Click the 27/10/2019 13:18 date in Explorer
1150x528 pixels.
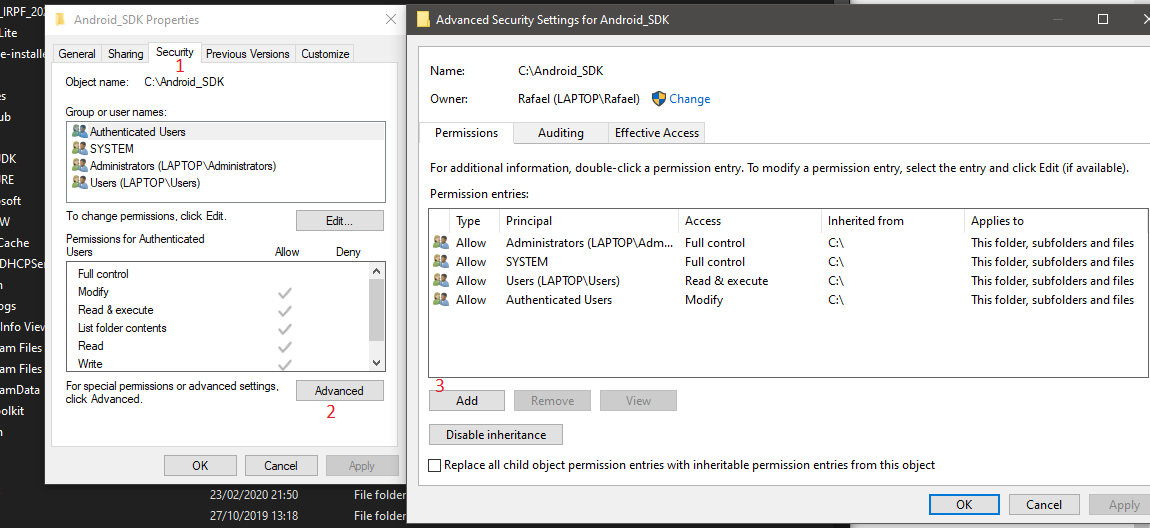254,516
